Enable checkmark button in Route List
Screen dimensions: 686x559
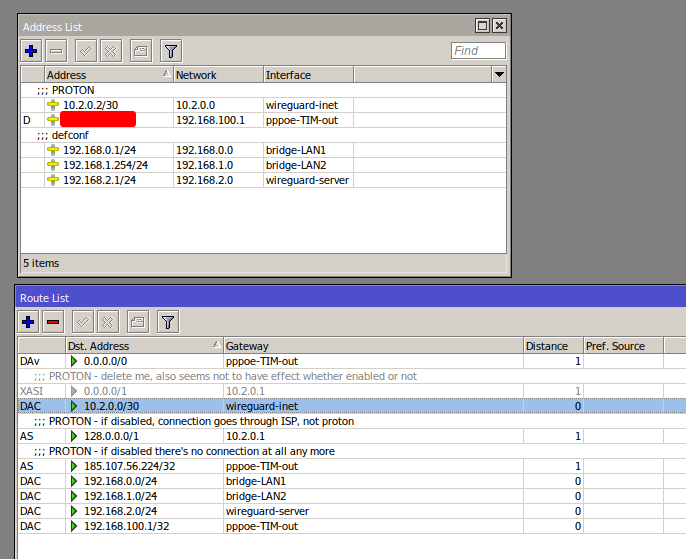point(83,322)
